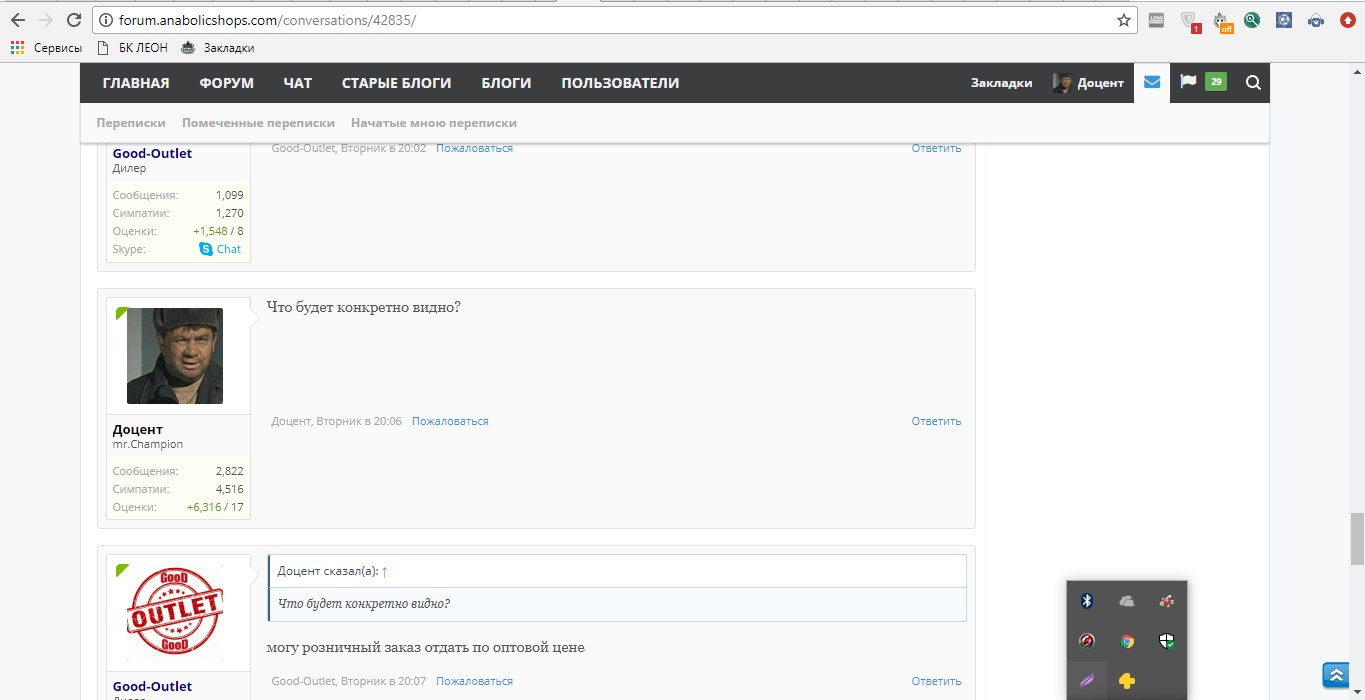Click the red up-arrow browser extension
This screenshot has height=700, width=1365.
pos(1347,20)
